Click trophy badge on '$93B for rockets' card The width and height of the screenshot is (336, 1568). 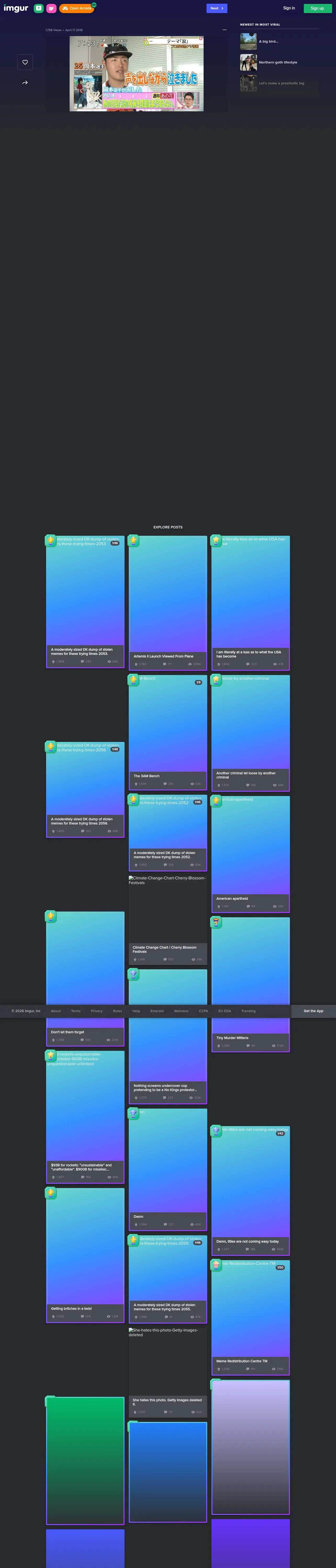pyautogui.click(x=51, y=1056)
